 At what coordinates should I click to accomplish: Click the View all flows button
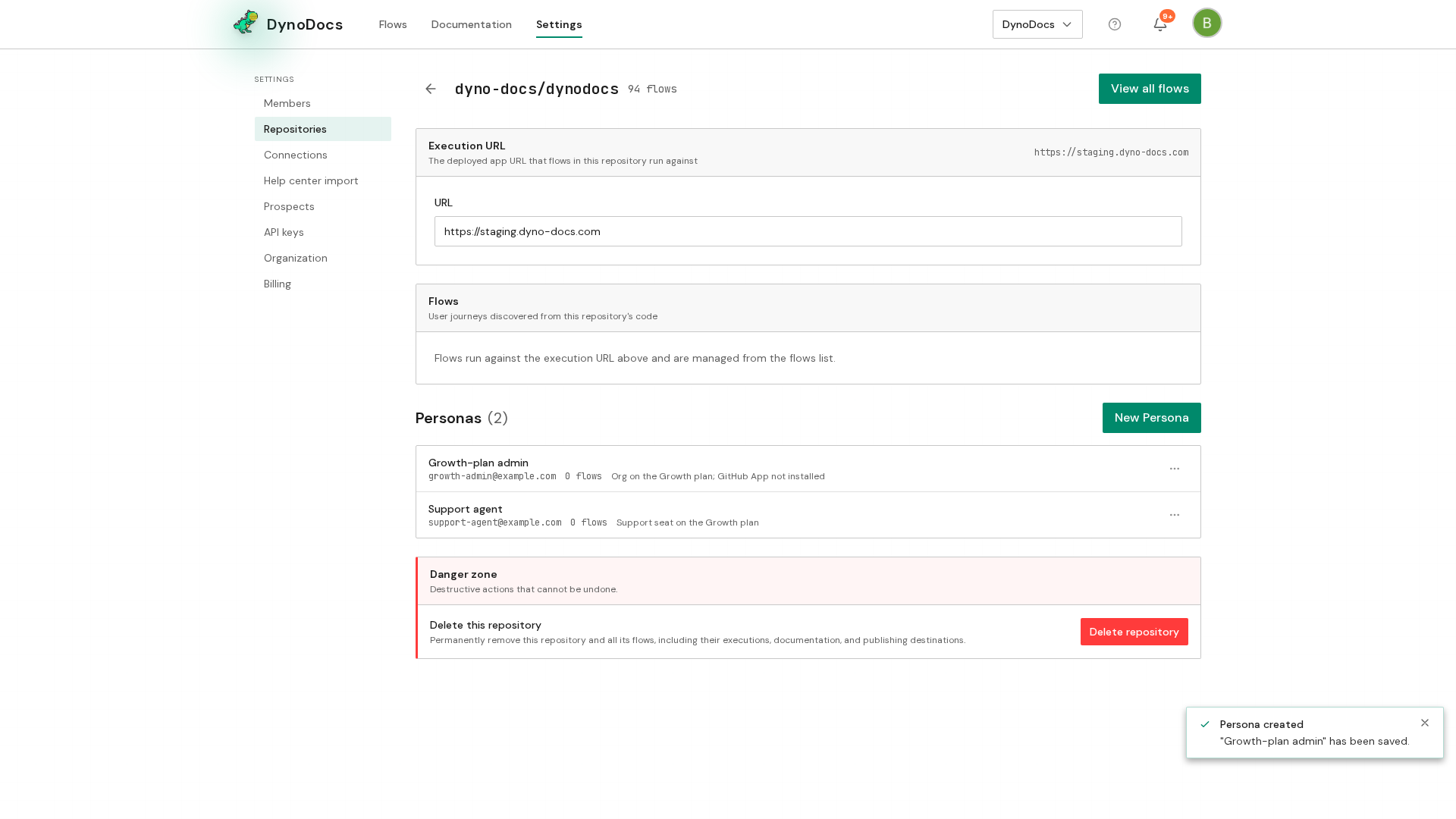coord(1150,89)
